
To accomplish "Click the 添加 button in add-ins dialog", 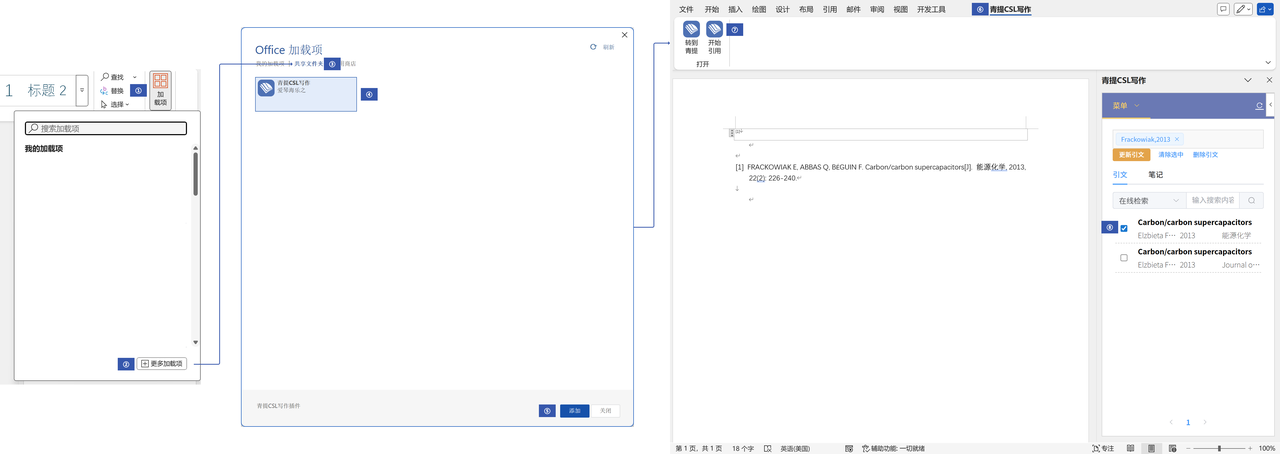I will [574, 411].
